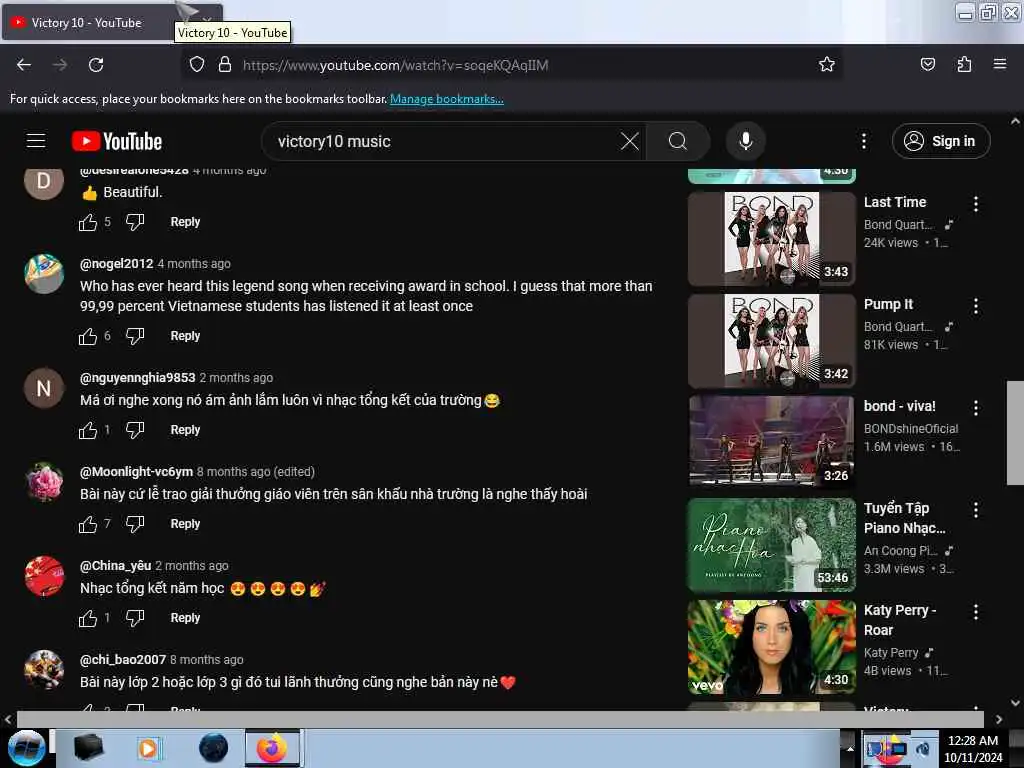Image resolution: width=1024 pixels, height=768 pixels.
Task: Reply to the @nogel2012 comment
Action: pos(185,336)
